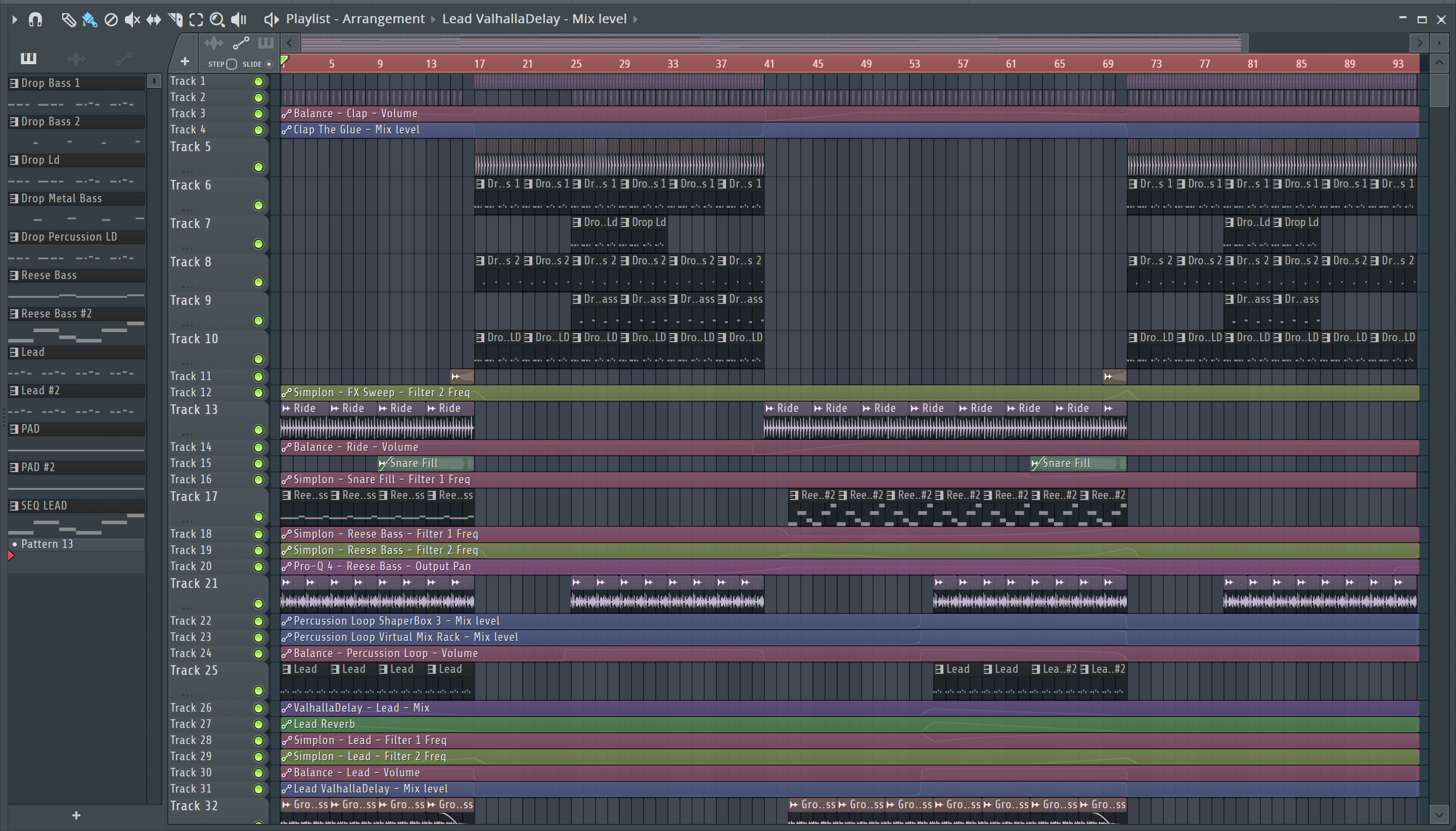Mute Track 26 via its green light
Viewport: 1456px width, 831px height.
[x=258, y=708]
